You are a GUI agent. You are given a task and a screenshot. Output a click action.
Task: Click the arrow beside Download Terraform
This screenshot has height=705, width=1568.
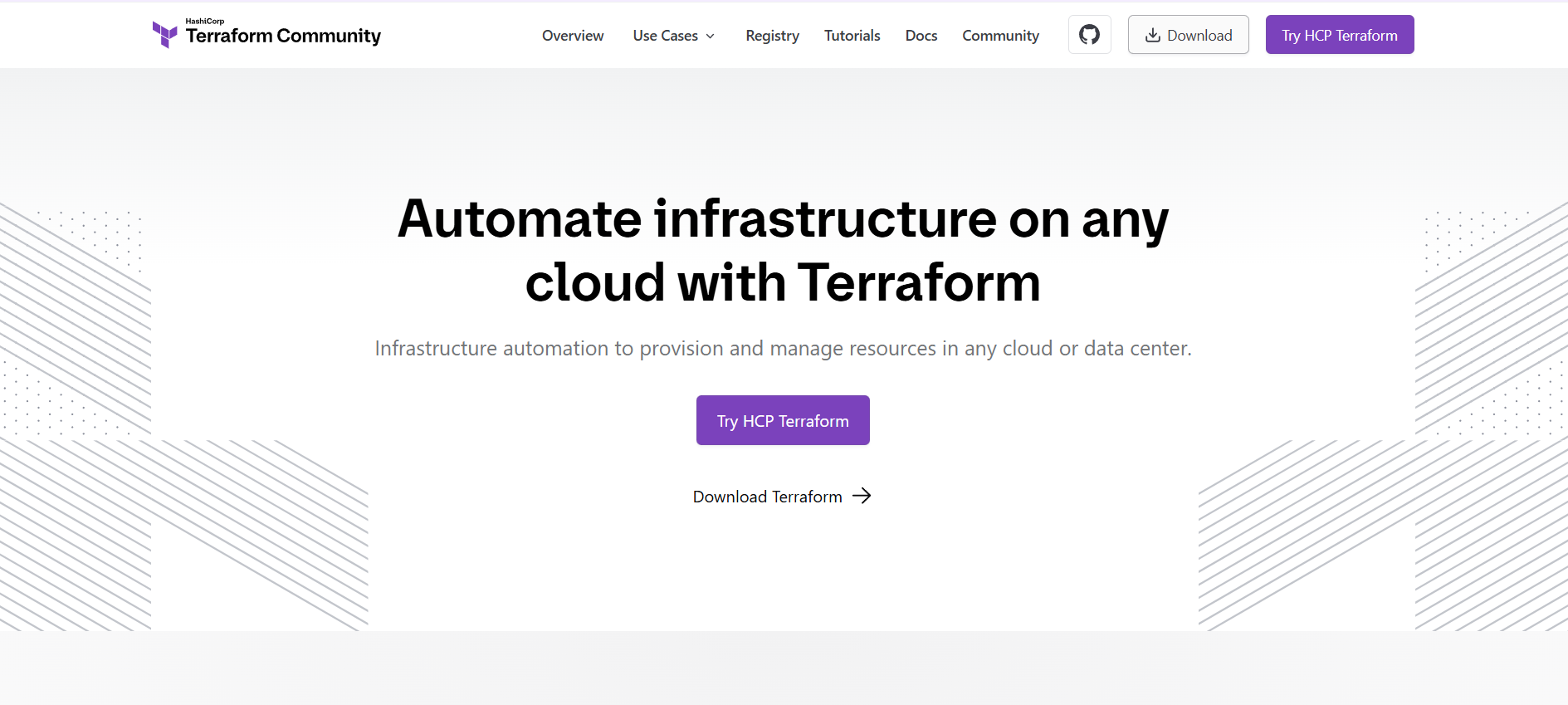pos(862,496)
